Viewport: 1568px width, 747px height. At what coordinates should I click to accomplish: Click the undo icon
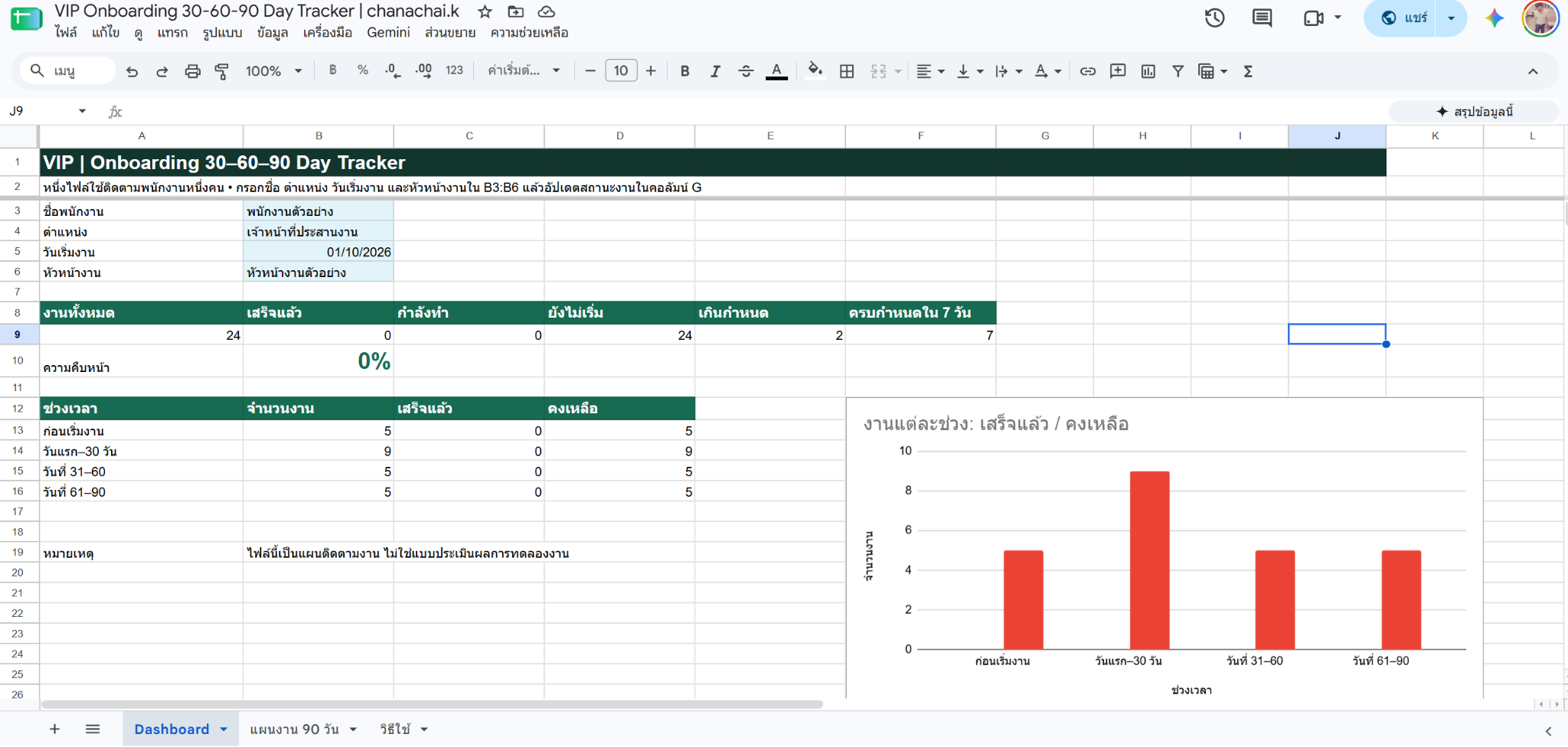[x=132, y=71]
